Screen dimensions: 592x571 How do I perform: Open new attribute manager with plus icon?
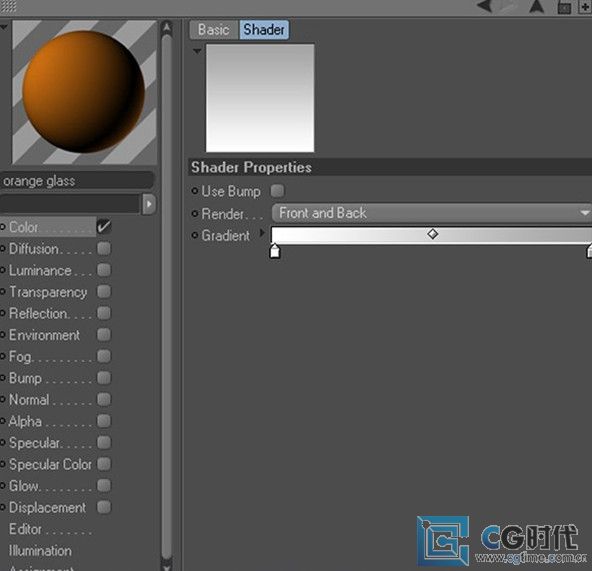click(x=585, y=7)
